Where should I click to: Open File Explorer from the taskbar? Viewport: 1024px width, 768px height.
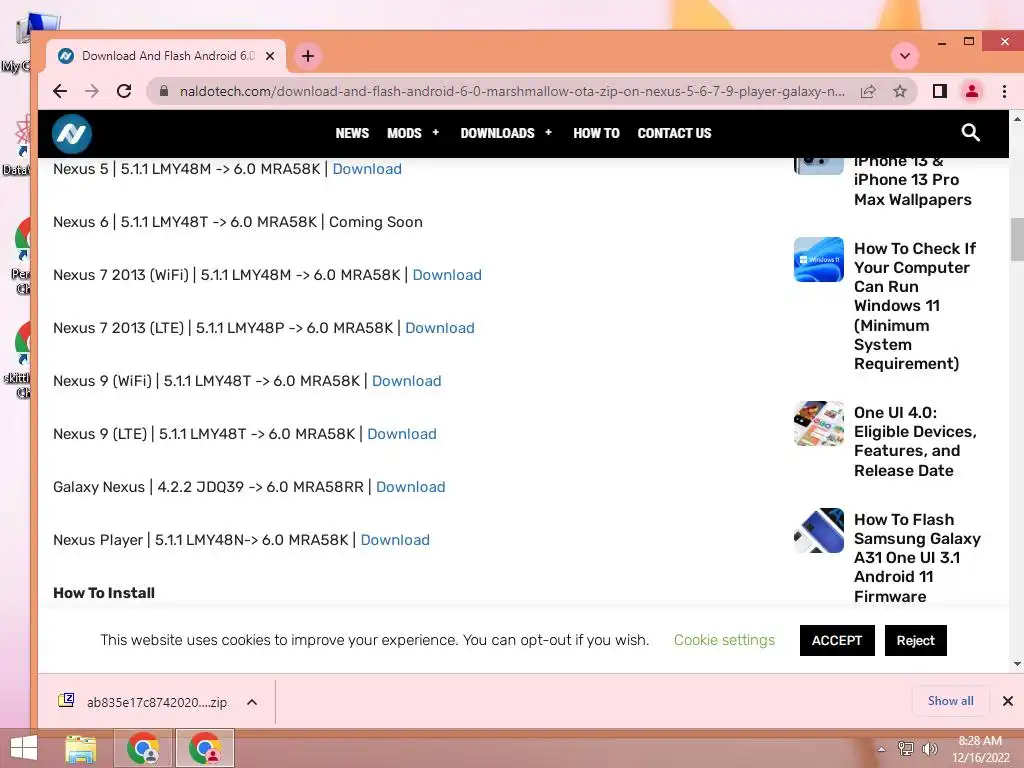81,748
